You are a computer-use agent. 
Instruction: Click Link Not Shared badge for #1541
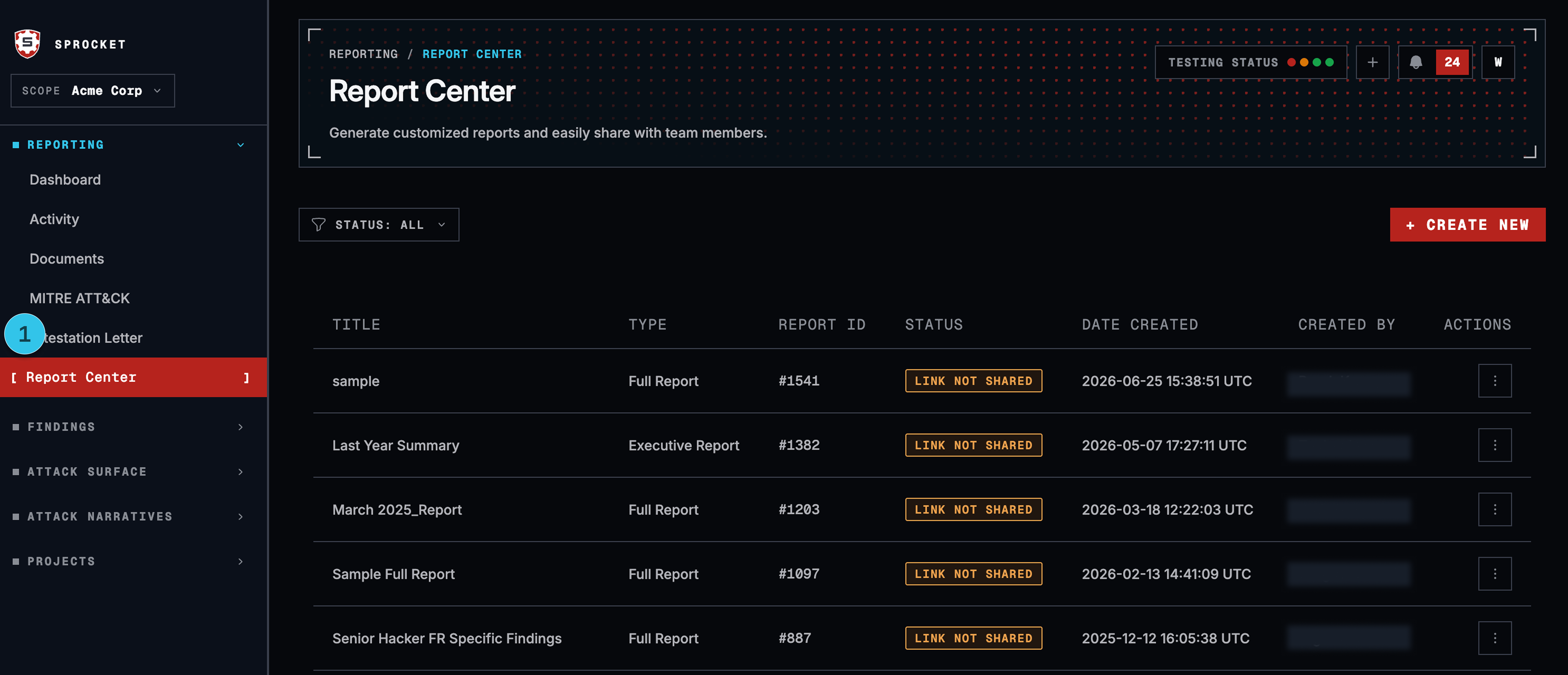click(973, 381)
